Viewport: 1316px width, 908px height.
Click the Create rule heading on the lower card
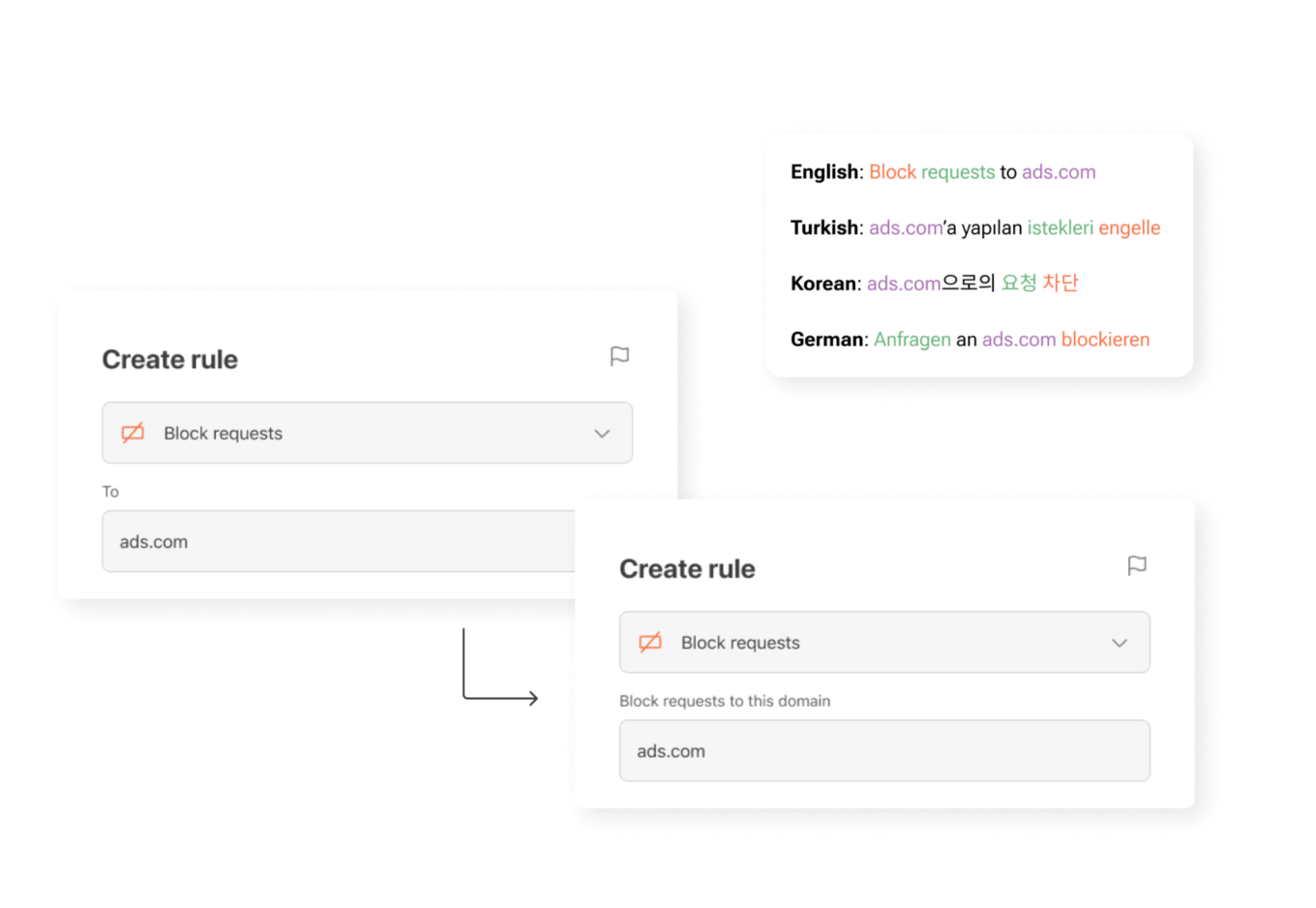pos(687,568)
